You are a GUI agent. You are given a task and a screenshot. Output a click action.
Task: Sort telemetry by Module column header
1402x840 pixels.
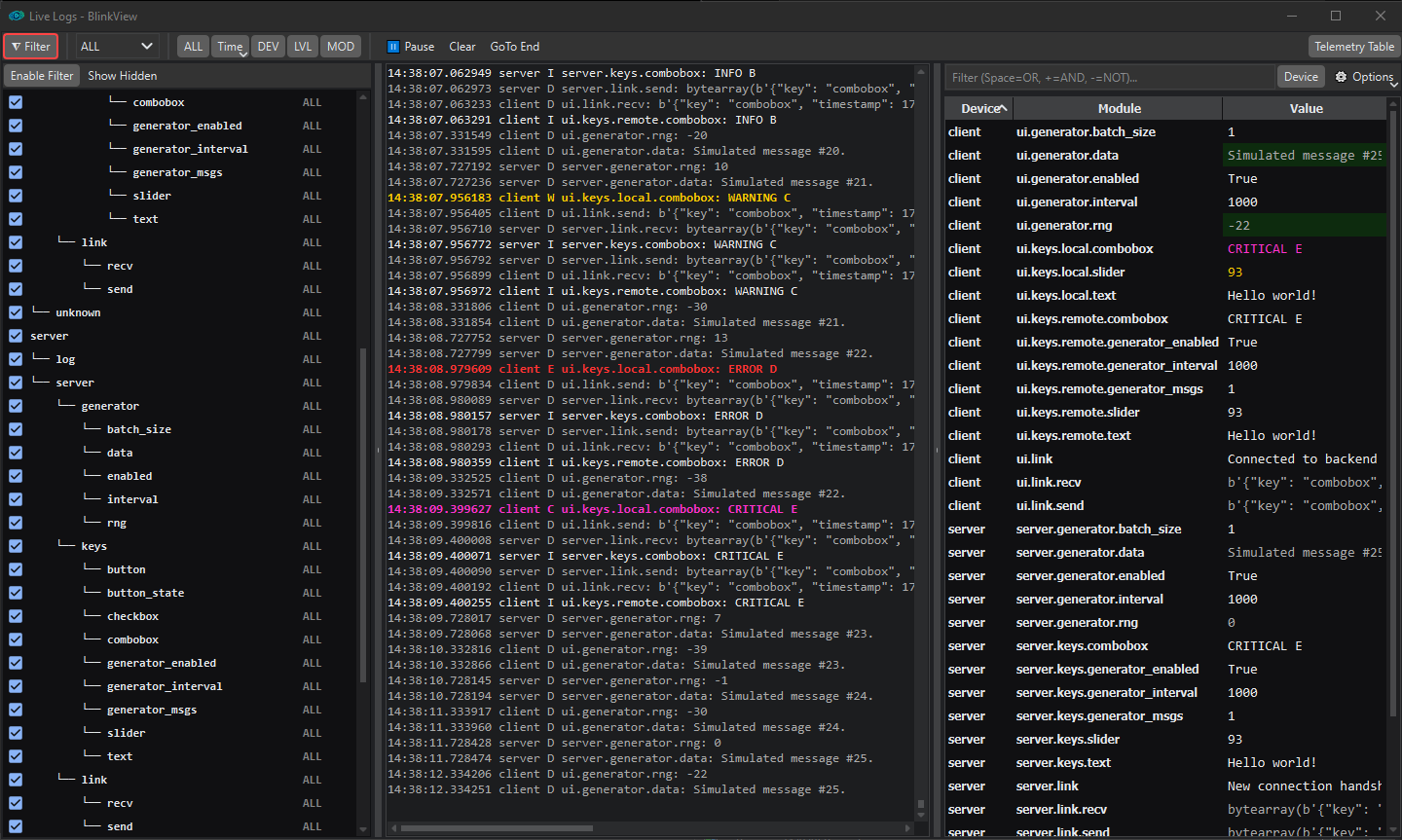point(1119,108)
